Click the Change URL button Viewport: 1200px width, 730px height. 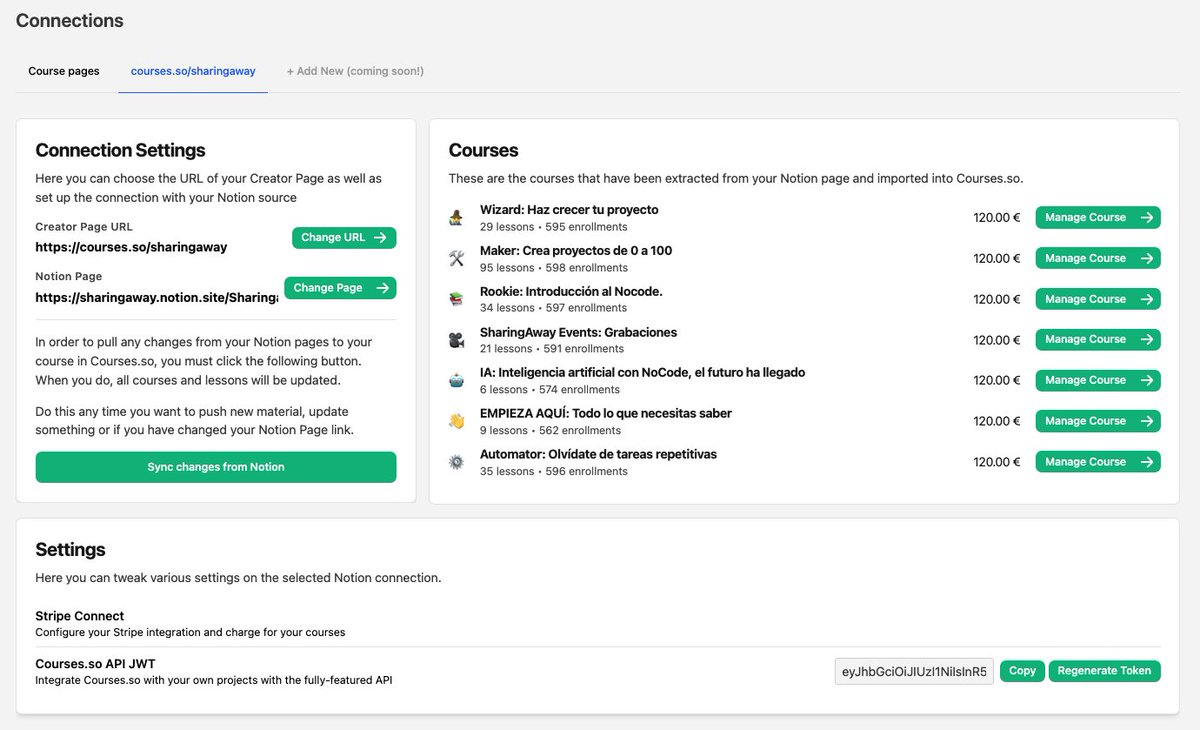point(344,238)
